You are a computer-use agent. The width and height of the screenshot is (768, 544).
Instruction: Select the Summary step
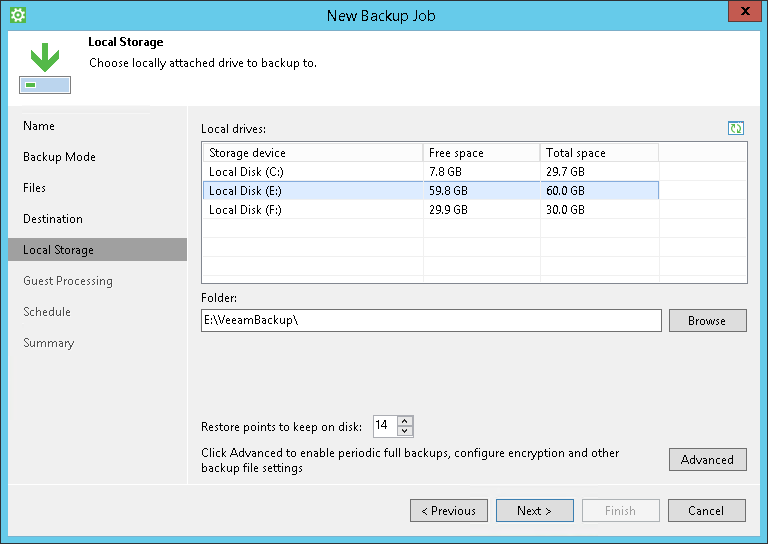pos(48,343)
